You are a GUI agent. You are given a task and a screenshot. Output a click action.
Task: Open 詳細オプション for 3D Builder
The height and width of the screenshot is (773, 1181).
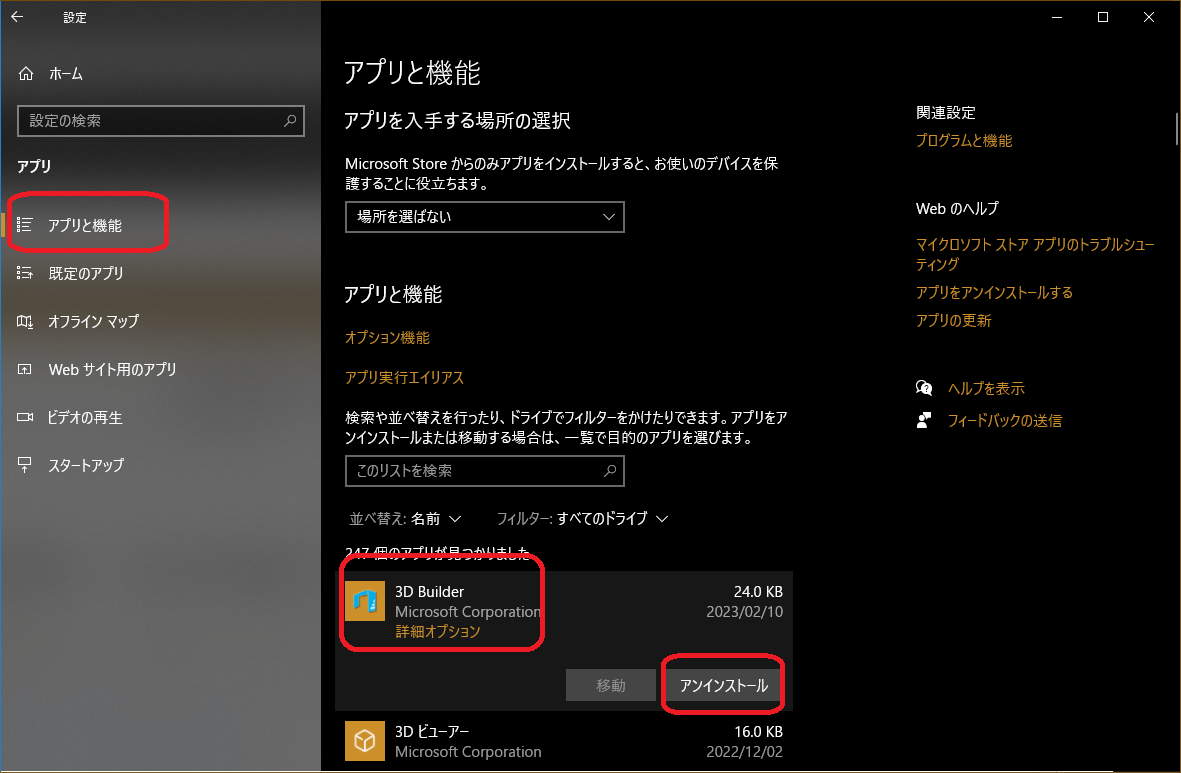(438, 631)
